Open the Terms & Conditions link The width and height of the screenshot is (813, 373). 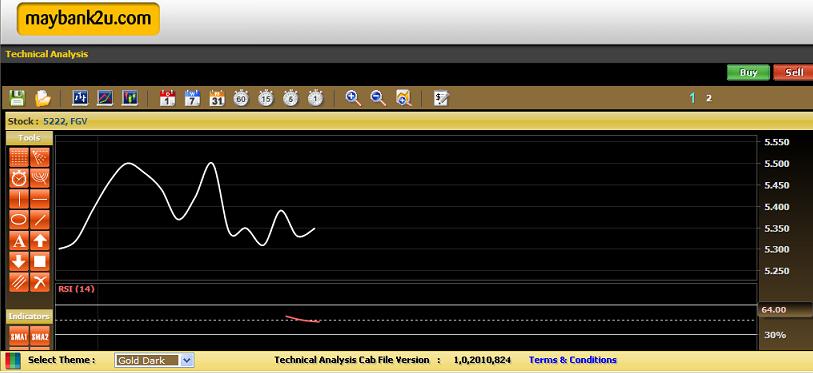click(572, 360)
